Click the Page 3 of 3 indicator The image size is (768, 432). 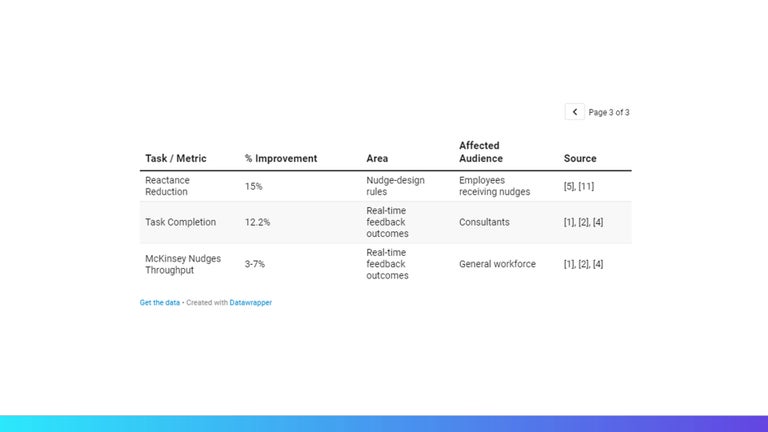609,112
